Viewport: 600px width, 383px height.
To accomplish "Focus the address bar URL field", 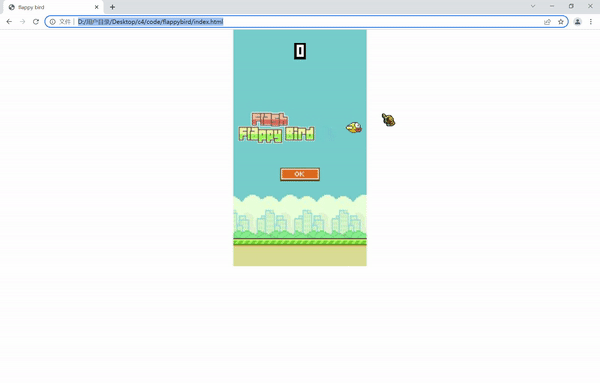I will pos(306,22).
